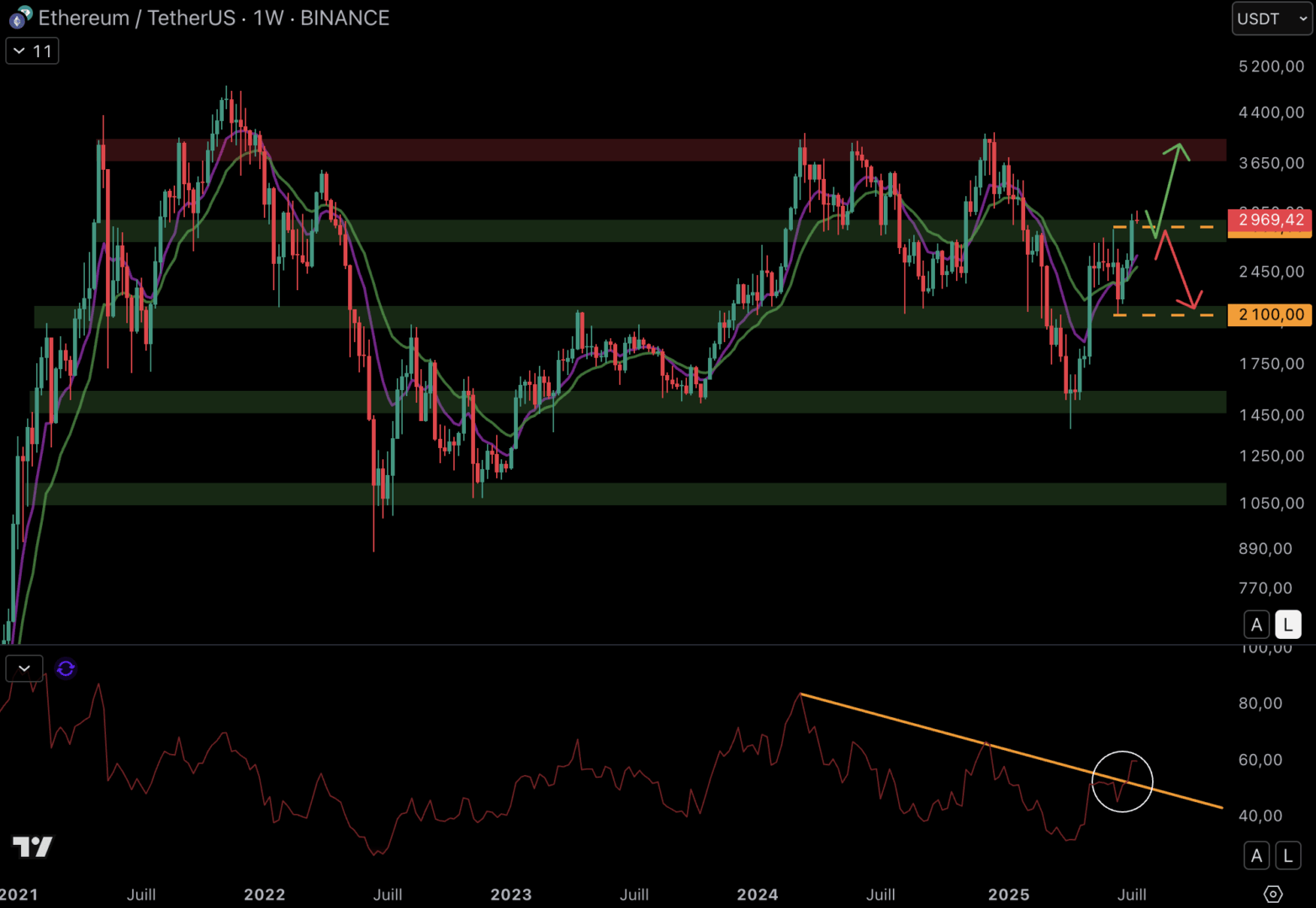Toggle auto scale A on price pane
This screenshot has width=1316, height=908.
(1256, 625)
